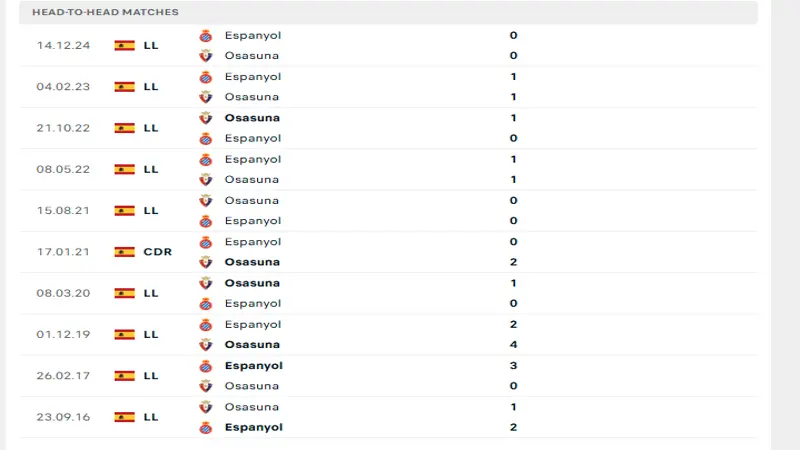Open the CDR competition label for 17.01.21
The height and width of the screenshot is (450, 800).
click(157, 252)
